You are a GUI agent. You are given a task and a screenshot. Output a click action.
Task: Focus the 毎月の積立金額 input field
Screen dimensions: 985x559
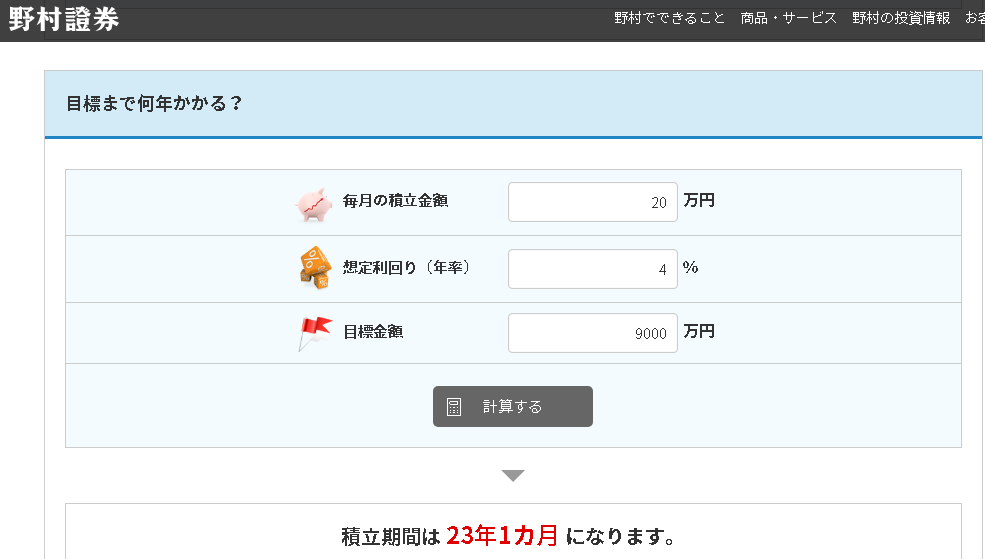pyautogui.click(x=592, y=202)
